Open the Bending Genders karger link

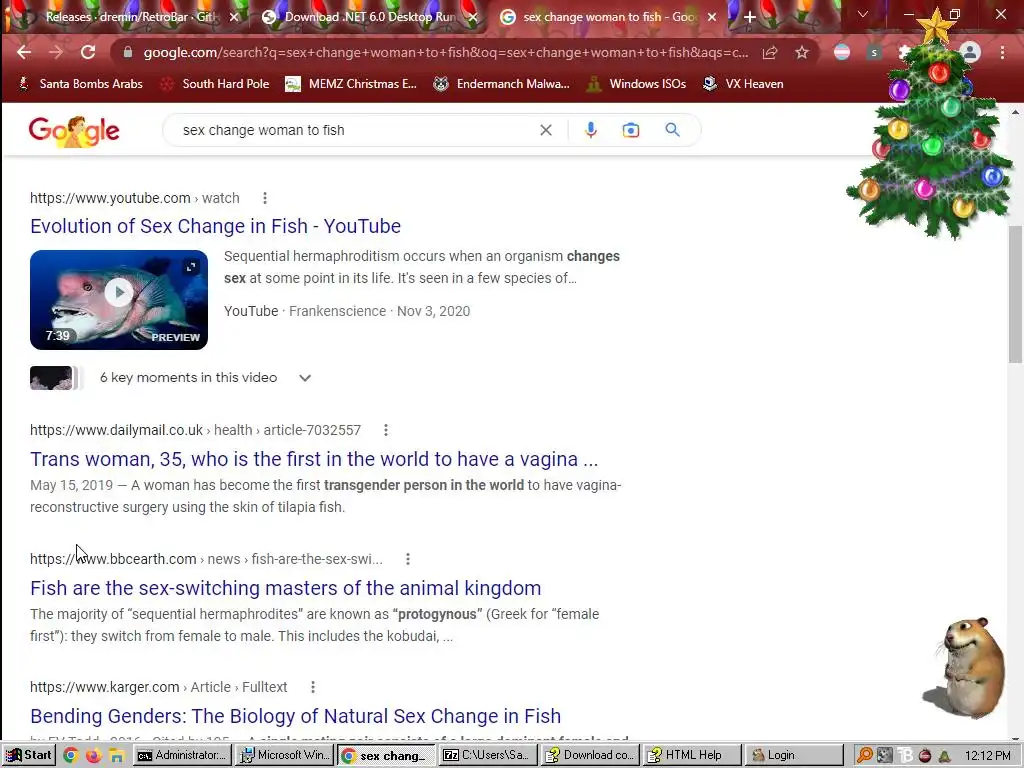(295, 716)
